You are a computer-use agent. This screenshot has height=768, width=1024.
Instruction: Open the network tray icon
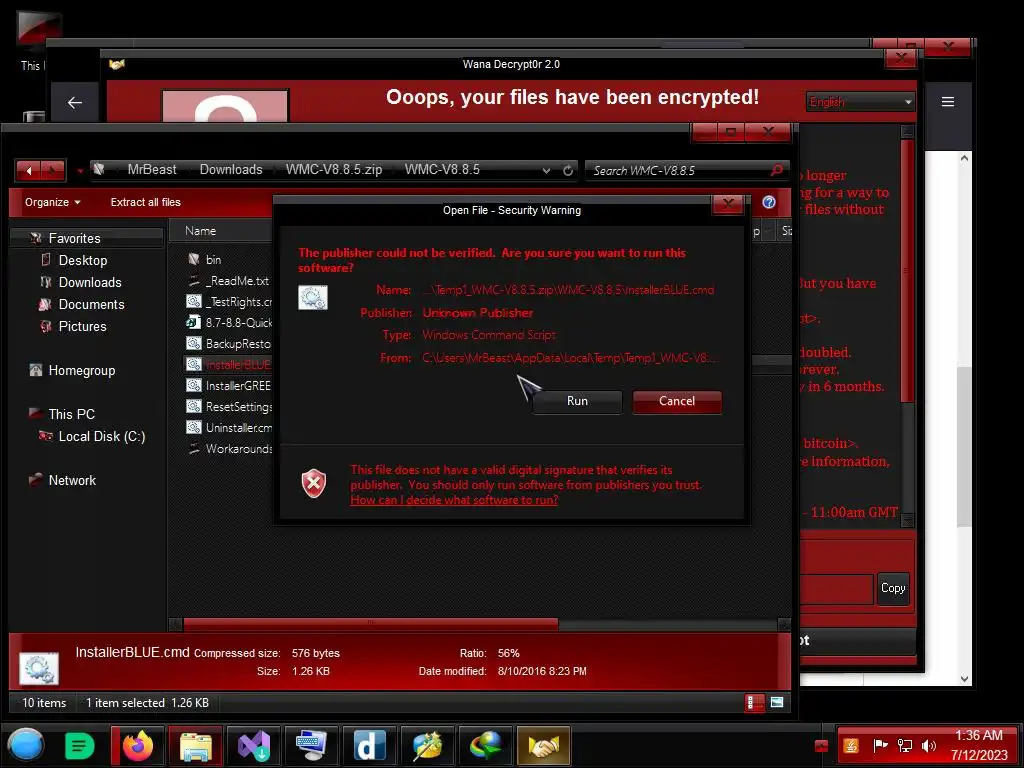pyautogui.click(x=905, y=746)
